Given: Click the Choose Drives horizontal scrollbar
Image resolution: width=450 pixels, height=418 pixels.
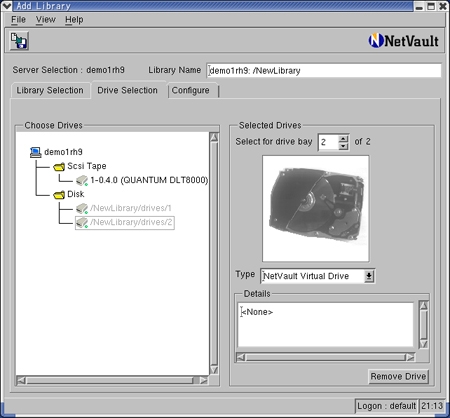Looking at the screenshot, I should [x=112, y=380].
